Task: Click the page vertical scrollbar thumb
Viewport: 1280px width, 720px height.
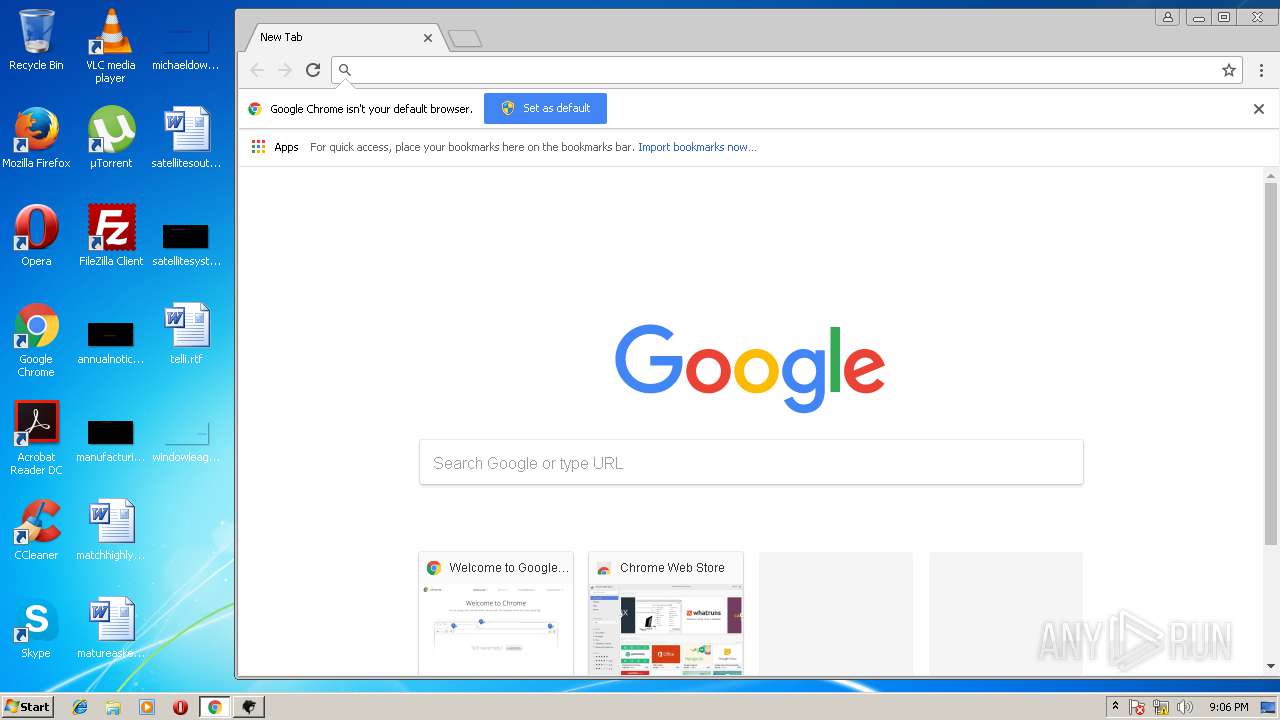Action: (x=1271, y=363)
